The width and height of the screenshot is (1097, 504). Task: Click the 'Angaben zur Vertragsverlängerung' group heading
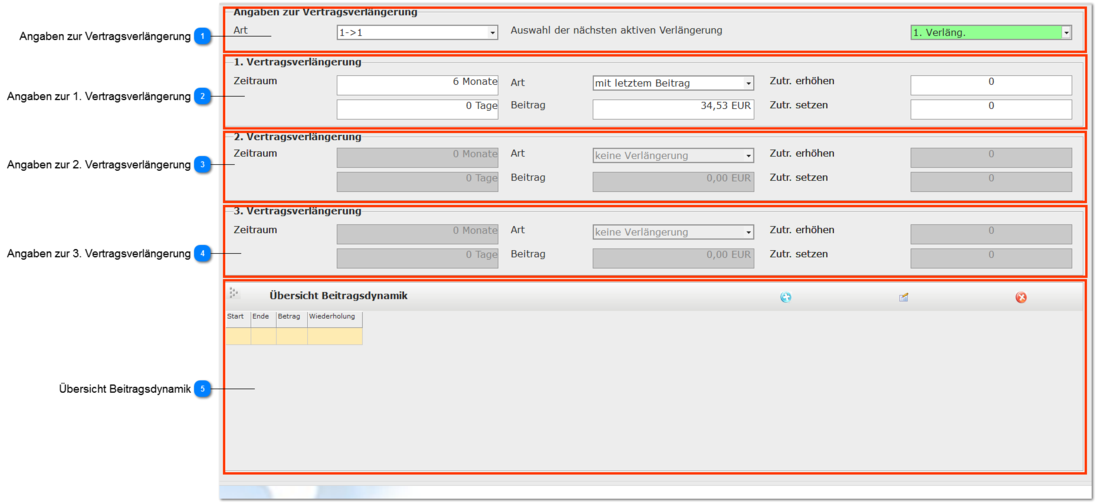[x=325, y=12]
